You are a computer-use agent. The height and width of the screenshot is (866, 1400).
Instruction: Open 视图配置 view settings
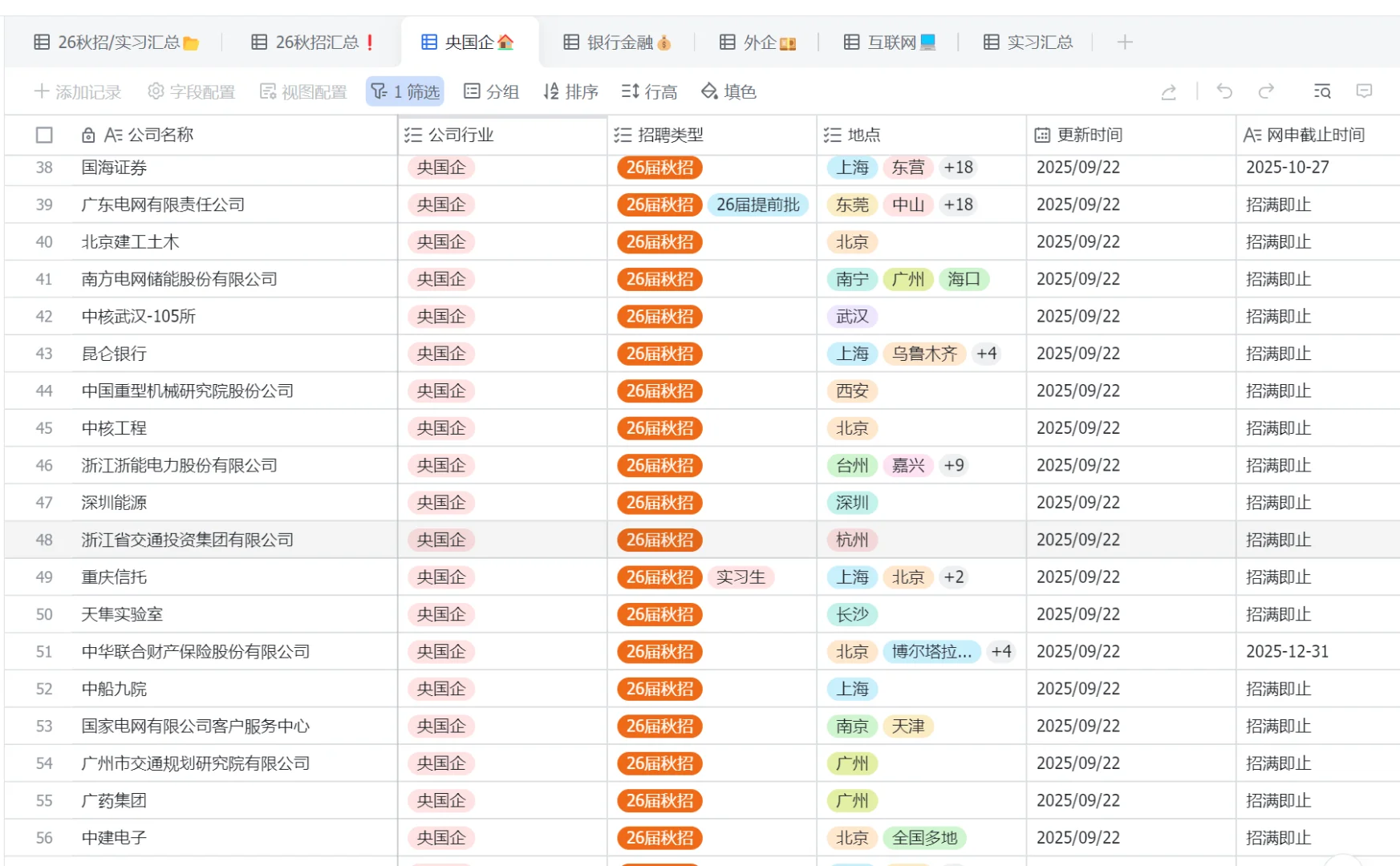tap(303, 92)
